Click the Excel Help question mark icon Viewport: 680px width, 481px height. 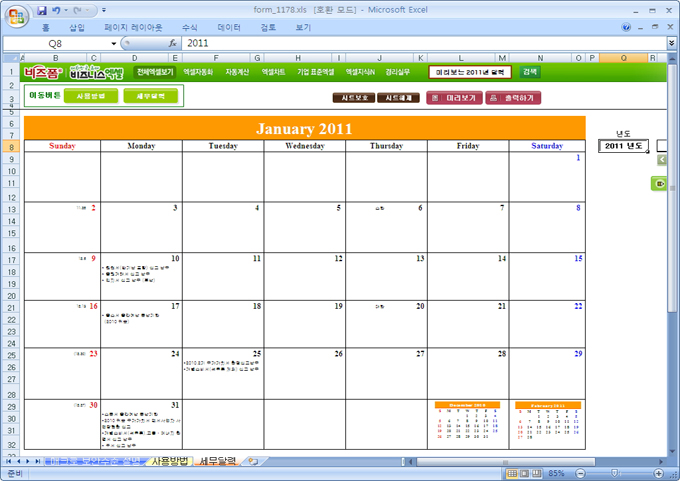click(x=626, y=27)
